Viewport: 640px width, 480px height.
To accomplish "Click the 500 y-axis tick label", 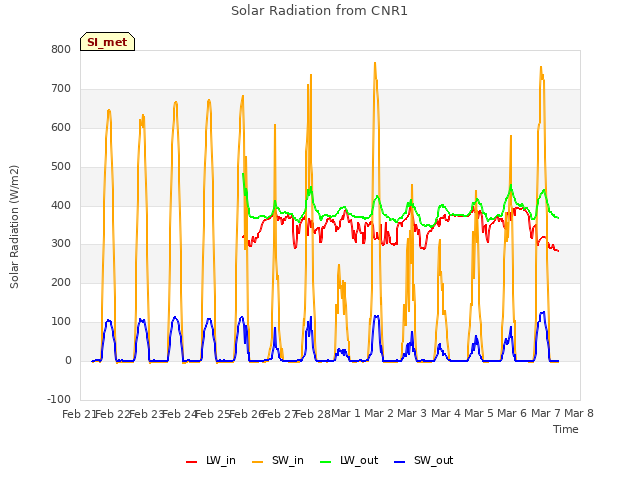I will click(61, 167).
